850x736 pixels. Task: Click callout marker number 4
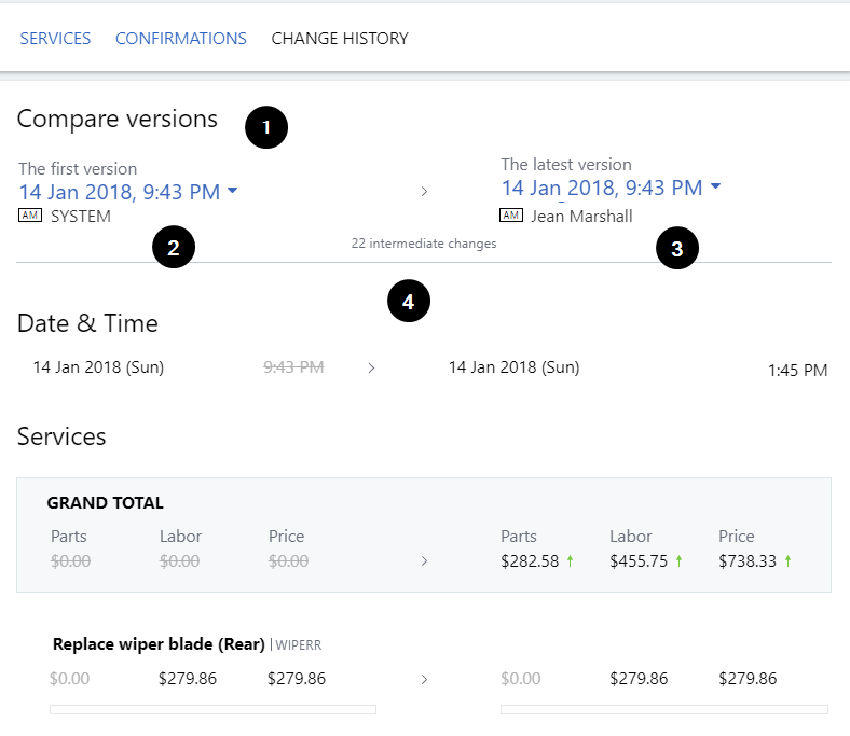[408, 300]
